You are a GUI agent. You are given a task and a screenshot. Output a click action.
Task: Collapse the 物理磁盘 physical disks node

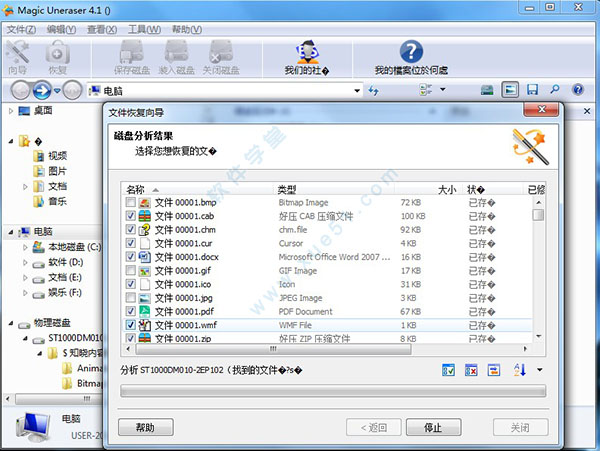[11, 323]
